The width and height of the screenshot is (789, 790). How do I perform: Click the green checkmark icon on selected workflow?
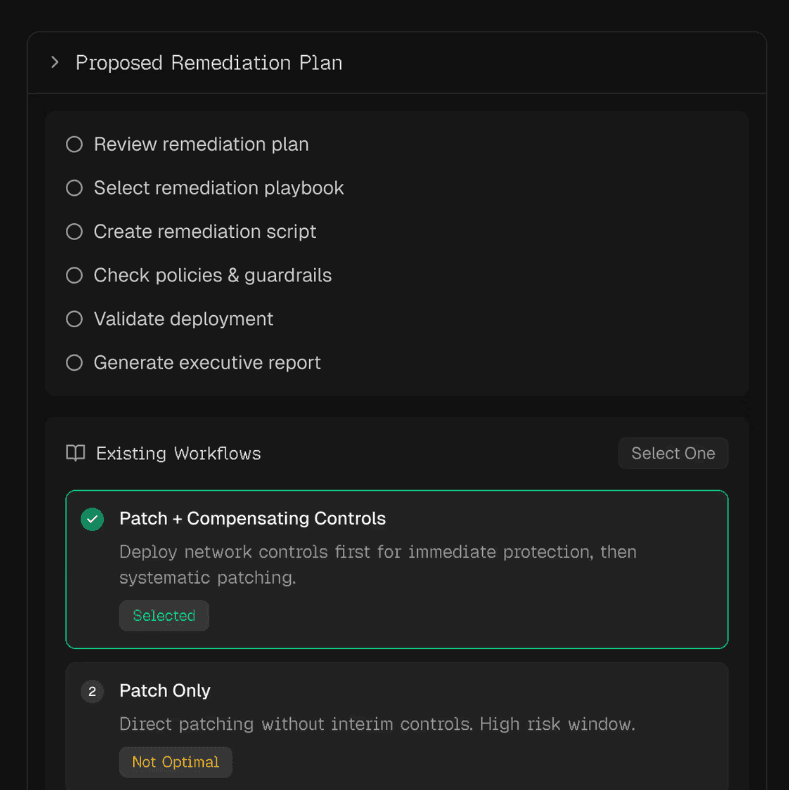point(92,519)
